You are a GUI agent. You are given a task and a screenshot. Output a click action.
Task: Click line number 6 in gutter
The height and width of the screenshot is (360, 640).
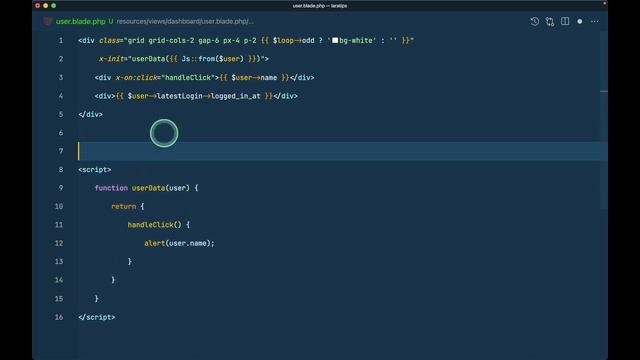click(x=61, y=133)
